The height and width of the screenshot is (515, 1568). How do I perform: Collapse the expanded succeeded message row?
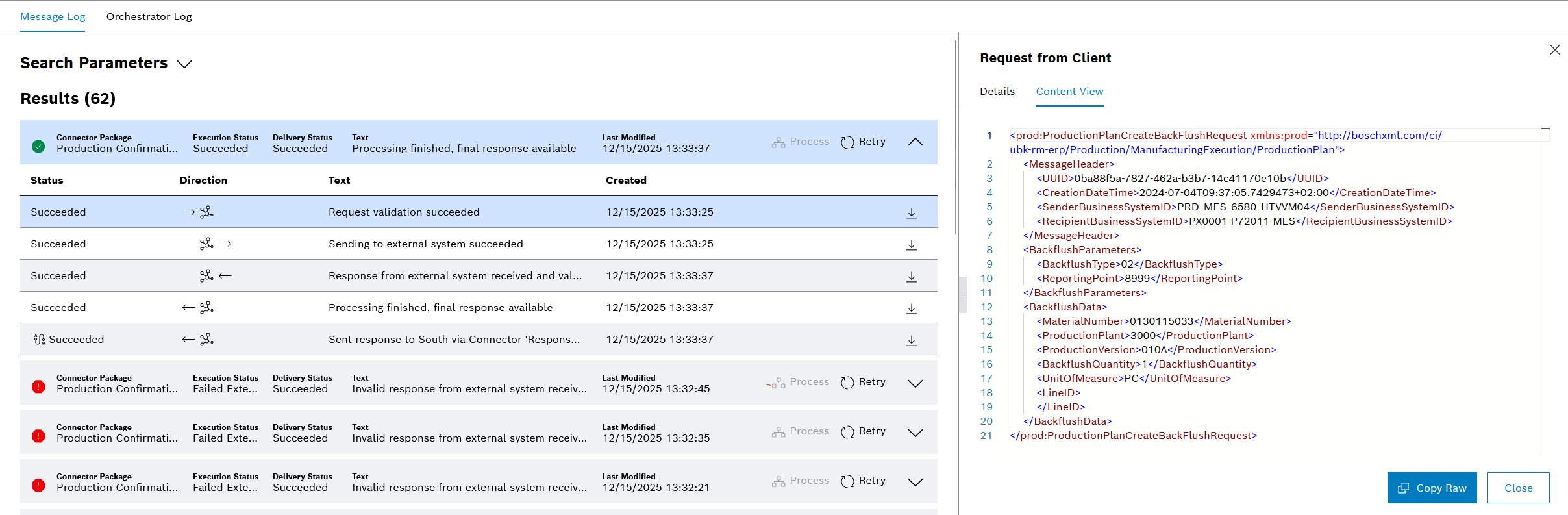915,142
